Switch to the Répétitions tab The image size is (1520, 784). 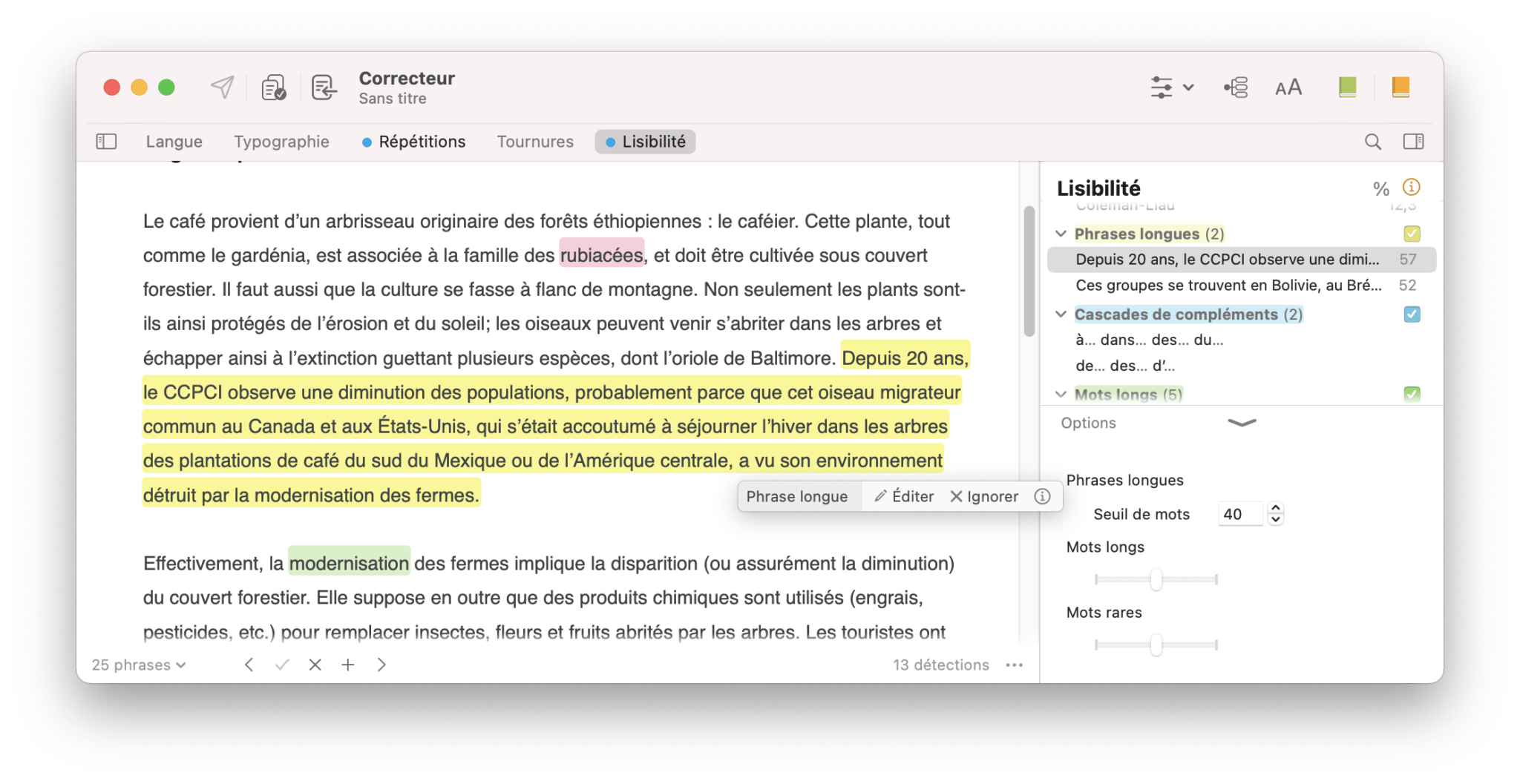414,142
